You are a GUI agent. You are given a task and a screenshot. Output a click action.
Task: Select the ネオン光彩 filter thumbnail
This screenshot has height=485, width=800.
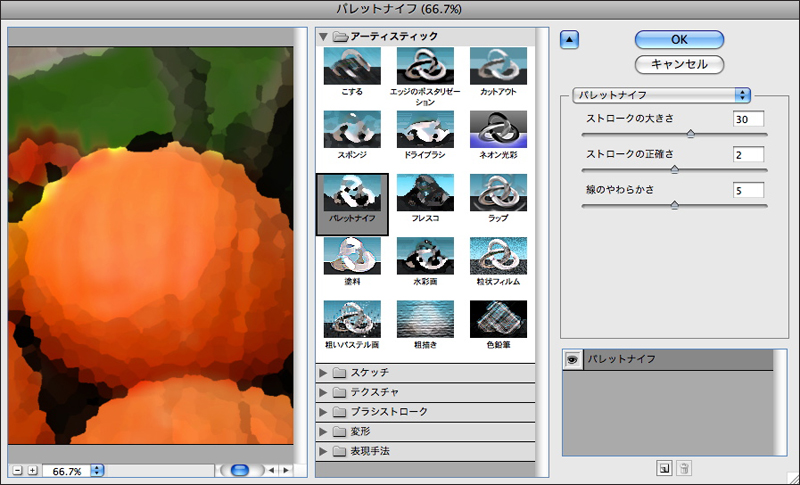[x=498, y=130]
